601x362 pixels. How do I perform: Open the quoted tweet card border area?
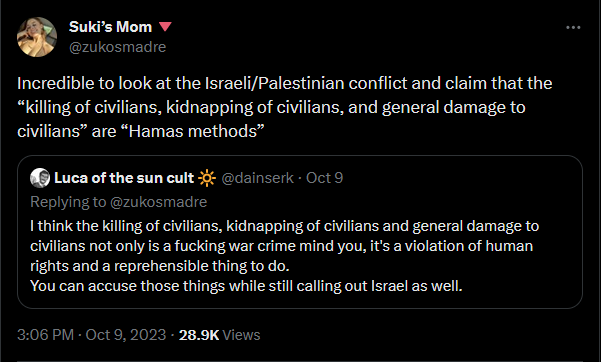click(300, 232)
